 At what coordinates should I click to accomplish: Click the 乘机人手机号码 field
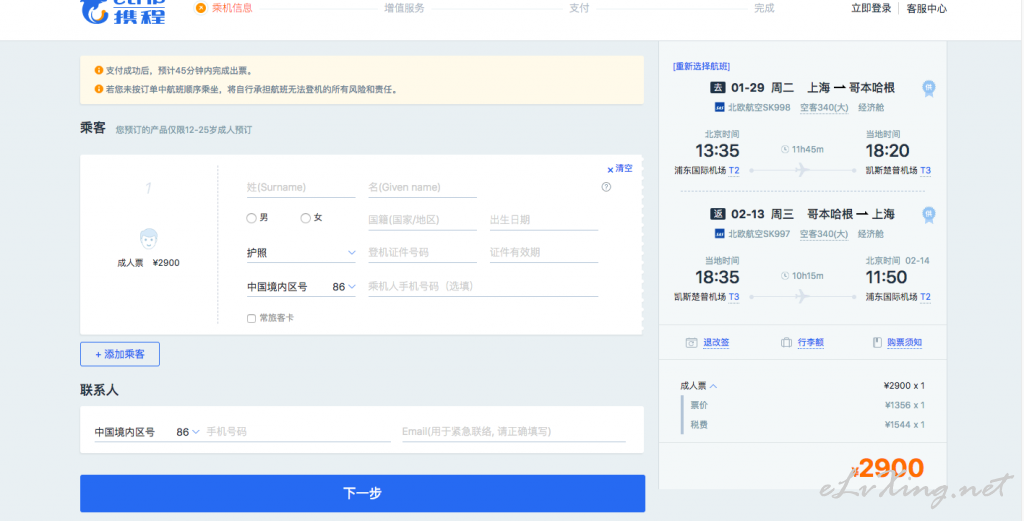coord(483,287)
